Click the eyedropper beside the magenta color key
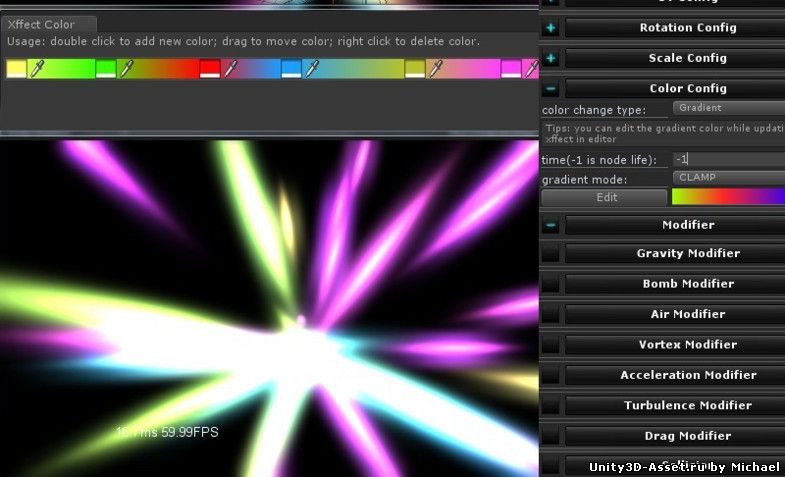This screenshot has width=785, height=477. (x=531, y=69)
